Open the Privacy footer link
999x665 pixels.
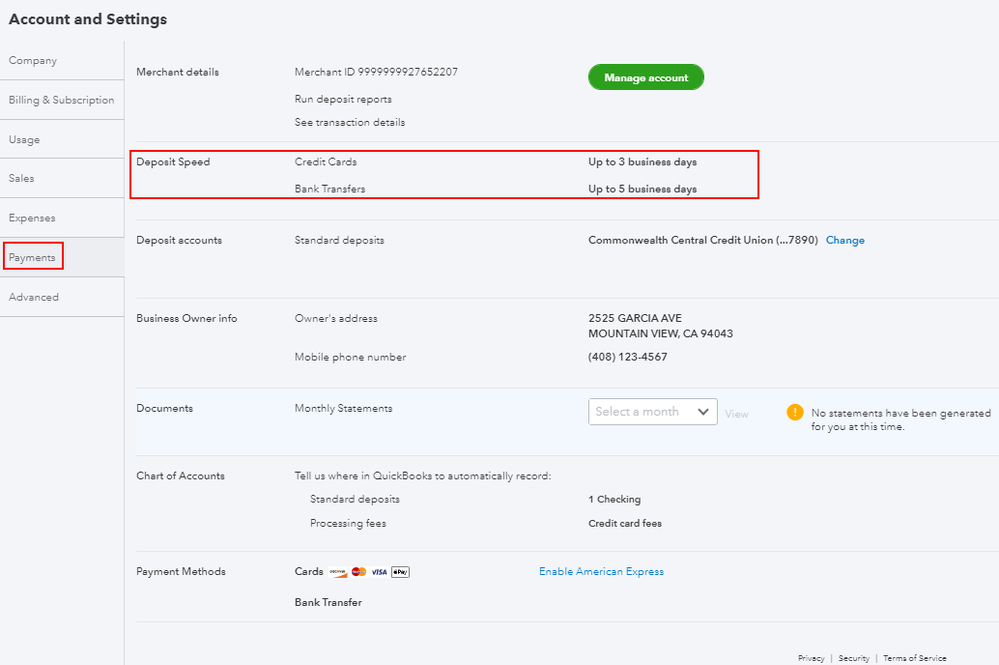[811, 658]
